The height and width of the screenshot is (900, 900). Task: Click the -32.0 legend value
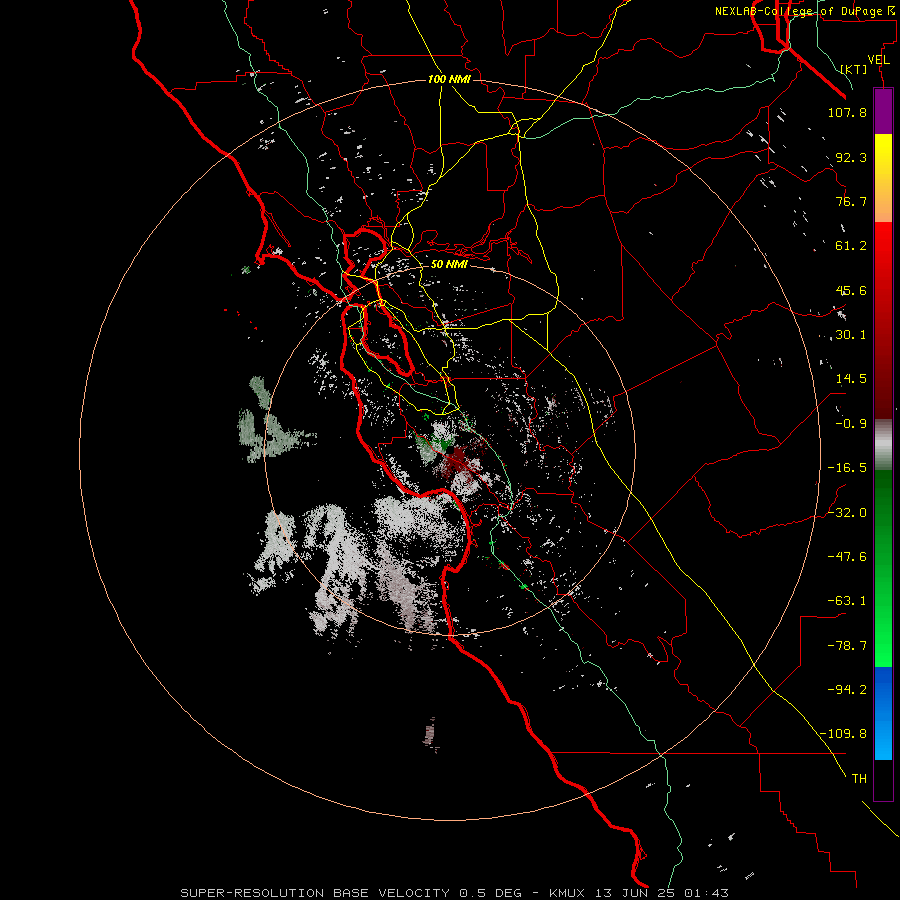847,513
